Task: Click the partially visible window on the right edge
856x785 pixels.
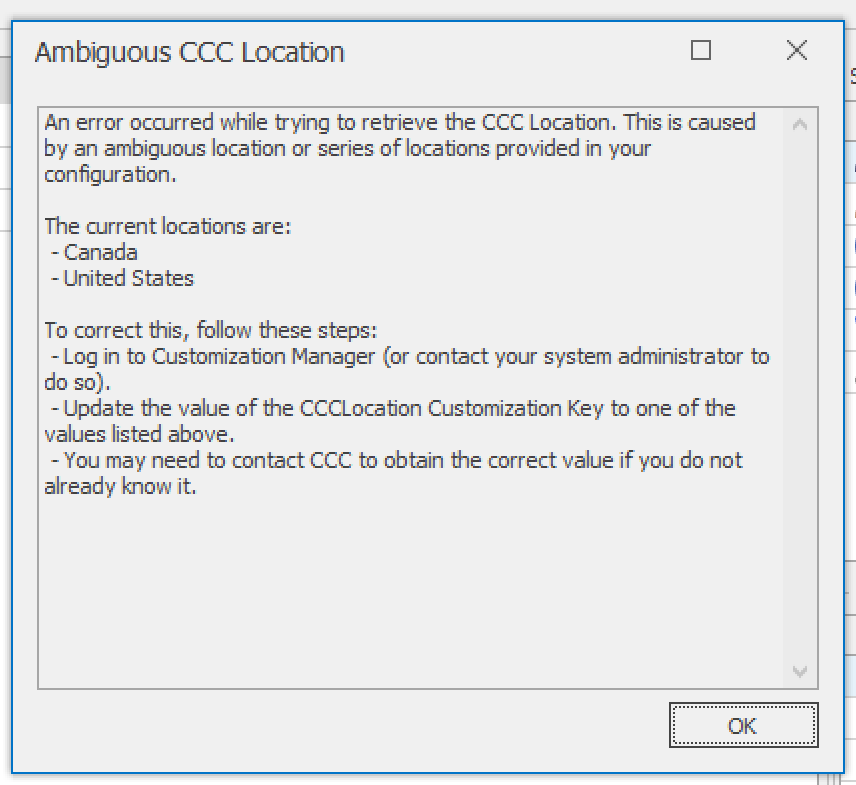Action: pyautogui.click(x=851, y=400)
